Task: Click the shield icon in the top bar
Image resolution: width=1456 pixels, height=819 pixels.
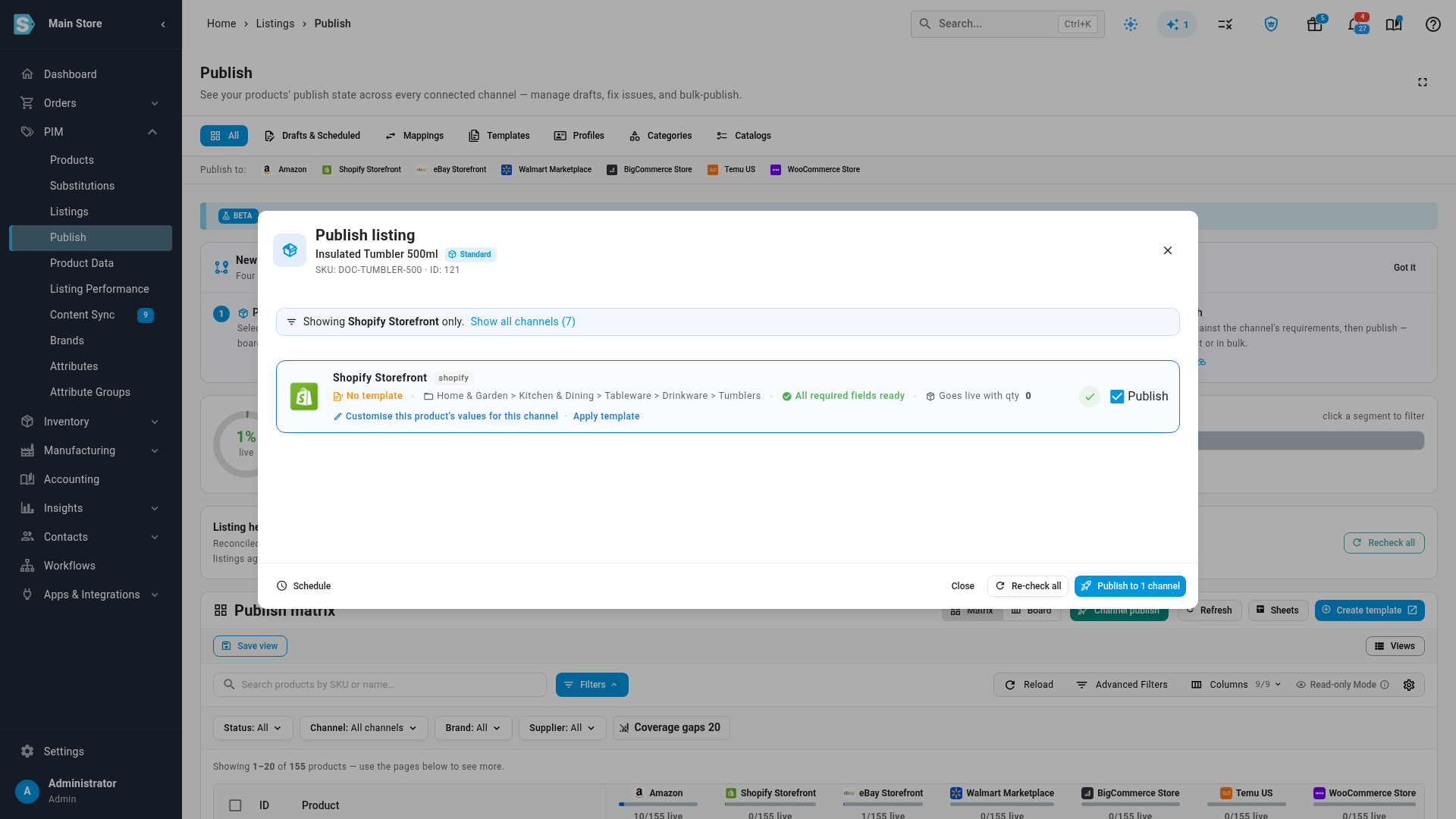Action: (1271, 24)
